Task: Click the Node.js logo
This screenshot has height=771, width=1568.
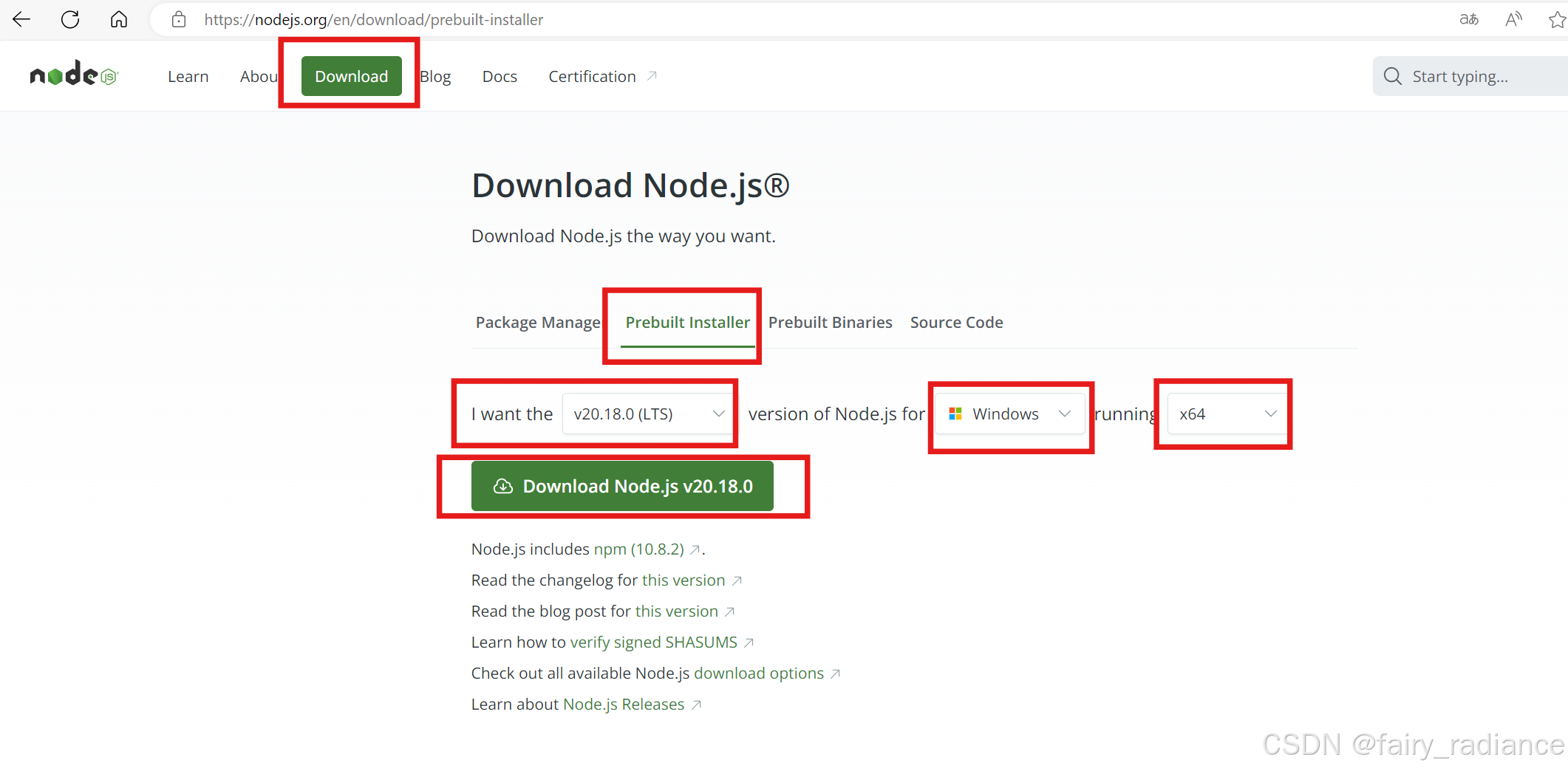Action: click(74, 75)
